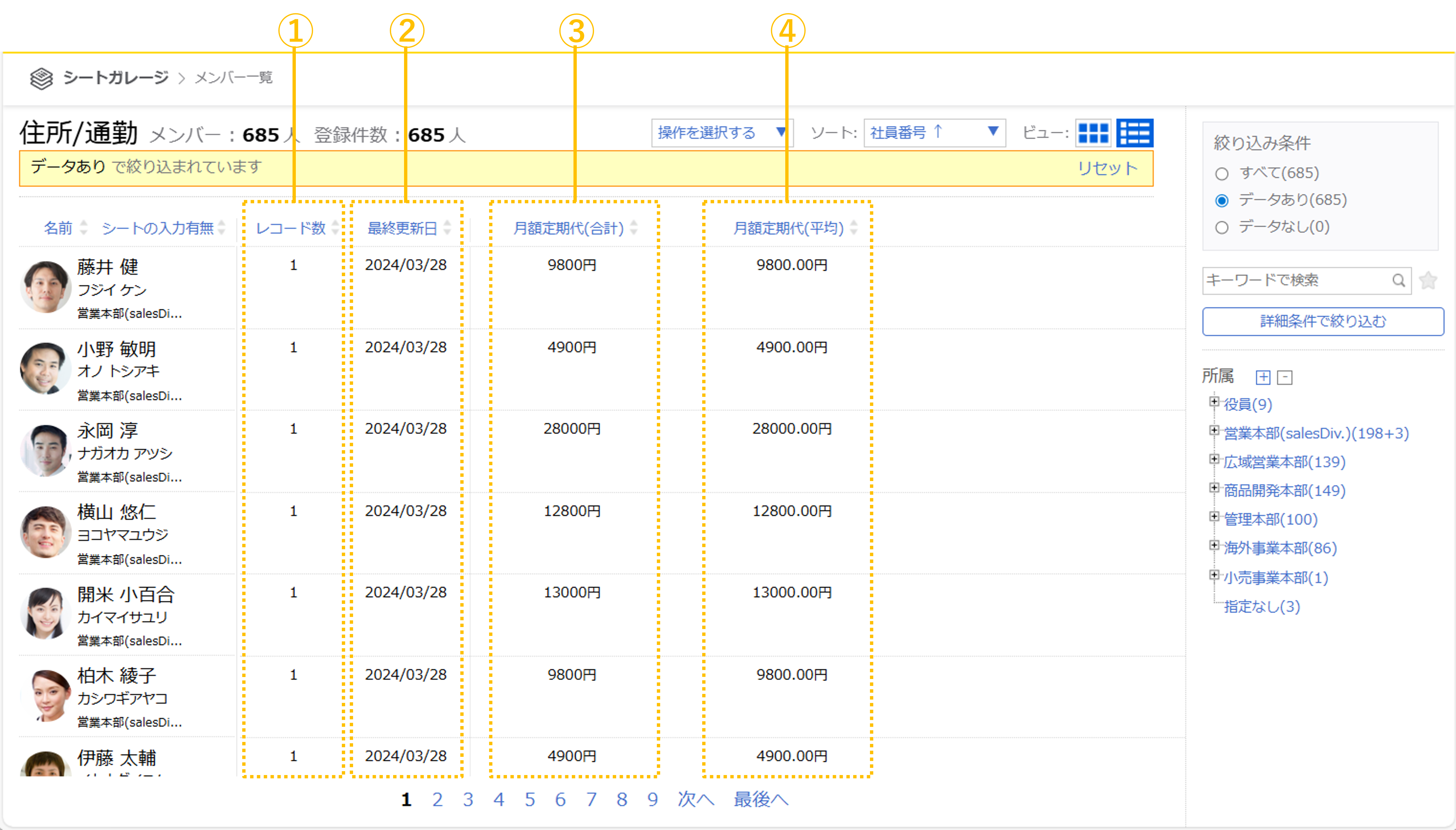Click the keyword search magnifier icon
The width and height of the screenshot is (1456, 830).
click(x=1398, y=280)
